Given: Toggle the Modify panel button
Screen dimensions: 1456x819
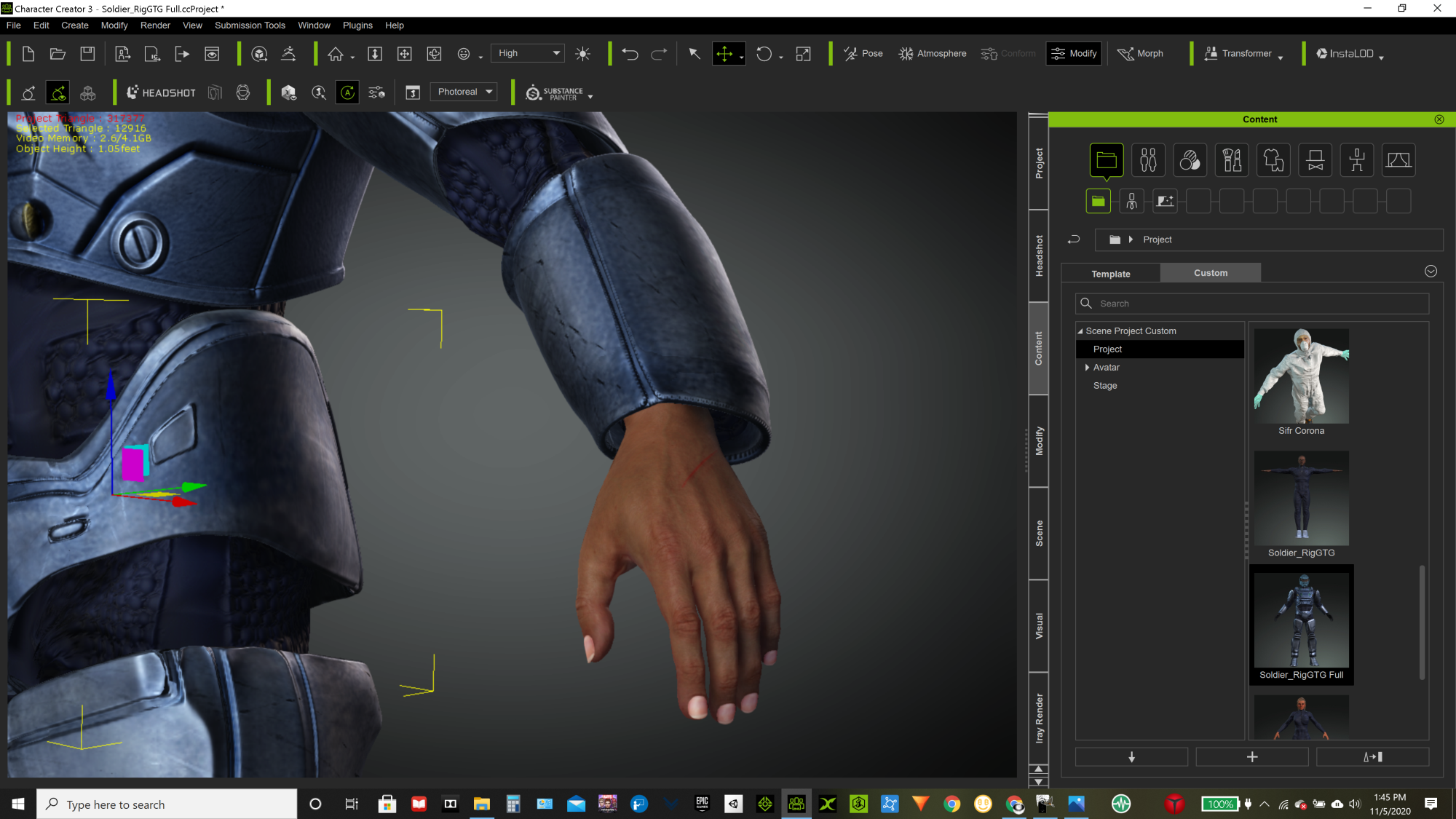Looking at the screenshot, I should point(1074,54).
